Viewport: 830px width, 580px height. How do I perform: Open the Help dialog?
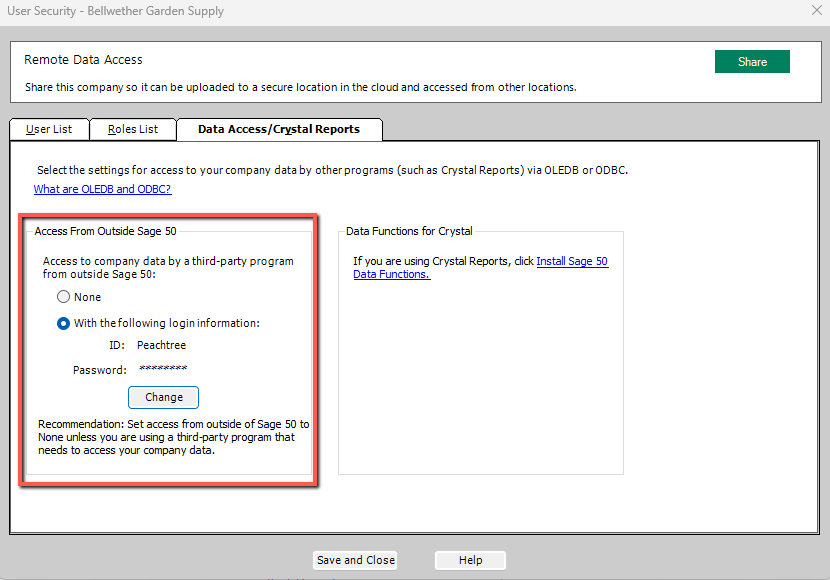click(x=469, y=560)
